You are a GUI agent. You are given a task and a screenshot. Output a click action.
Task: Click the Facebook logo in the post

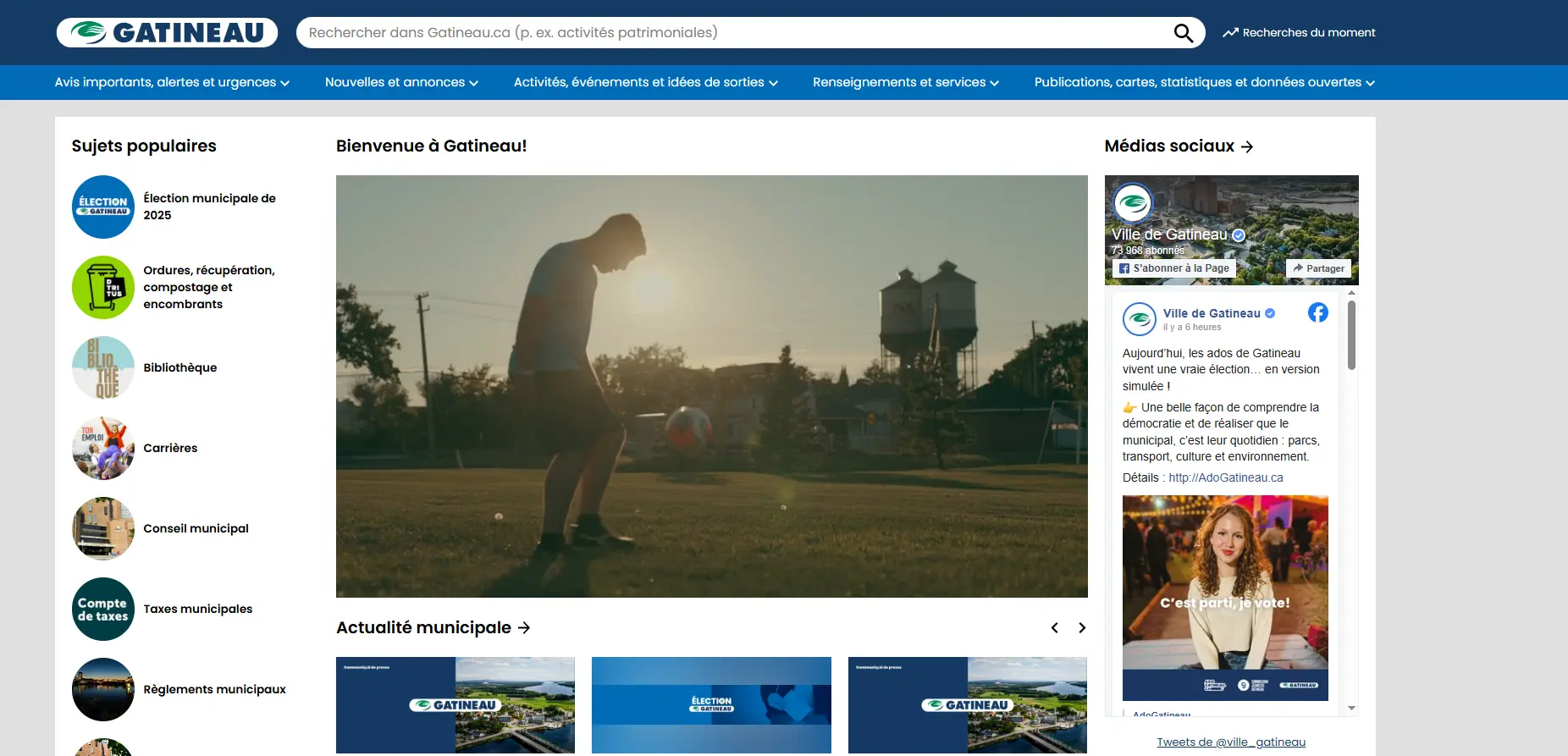click(x=1317, y=313)
